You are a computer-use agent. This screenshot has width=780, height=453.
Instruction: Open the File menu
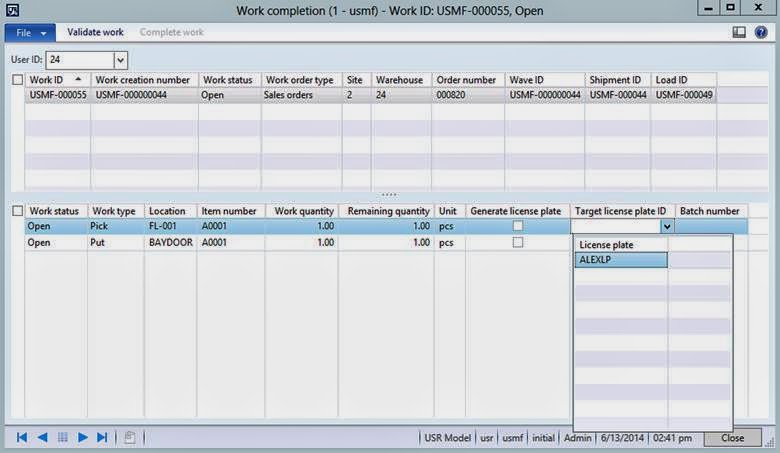[30, 33]
